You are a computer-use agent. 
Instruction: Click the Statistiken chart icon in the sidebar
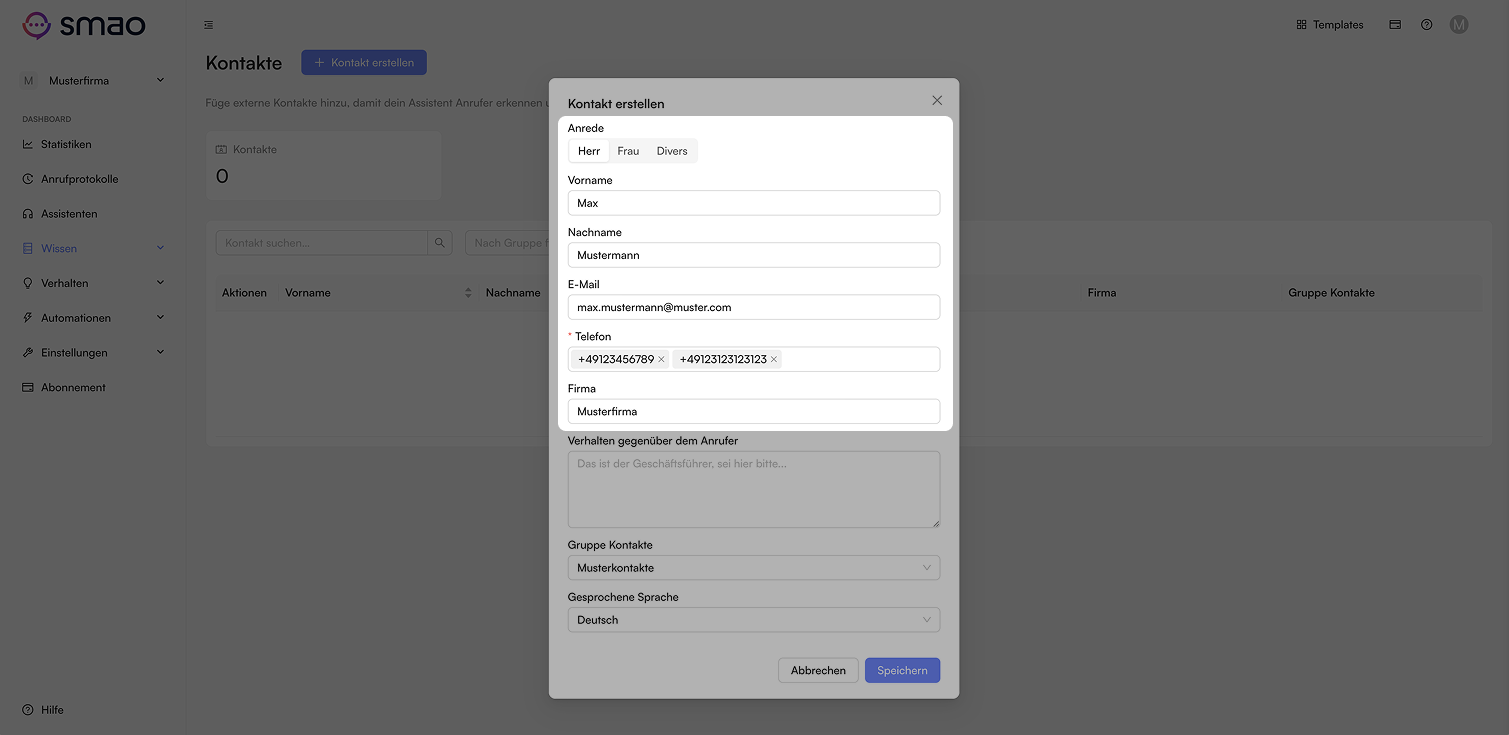(28, 144)
